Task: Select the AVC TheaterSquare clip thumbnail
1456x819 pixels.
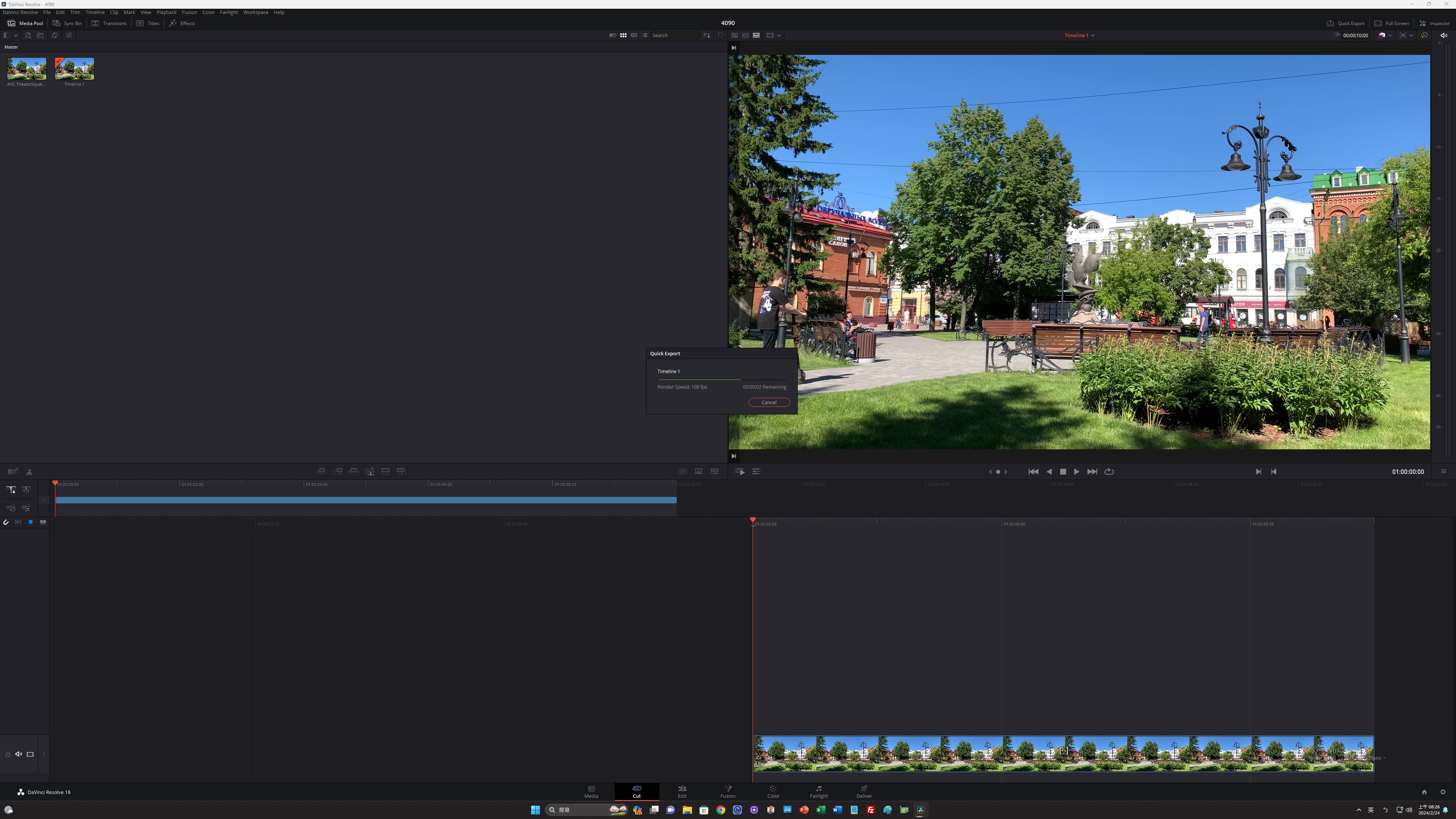Action: coord(27,68)
